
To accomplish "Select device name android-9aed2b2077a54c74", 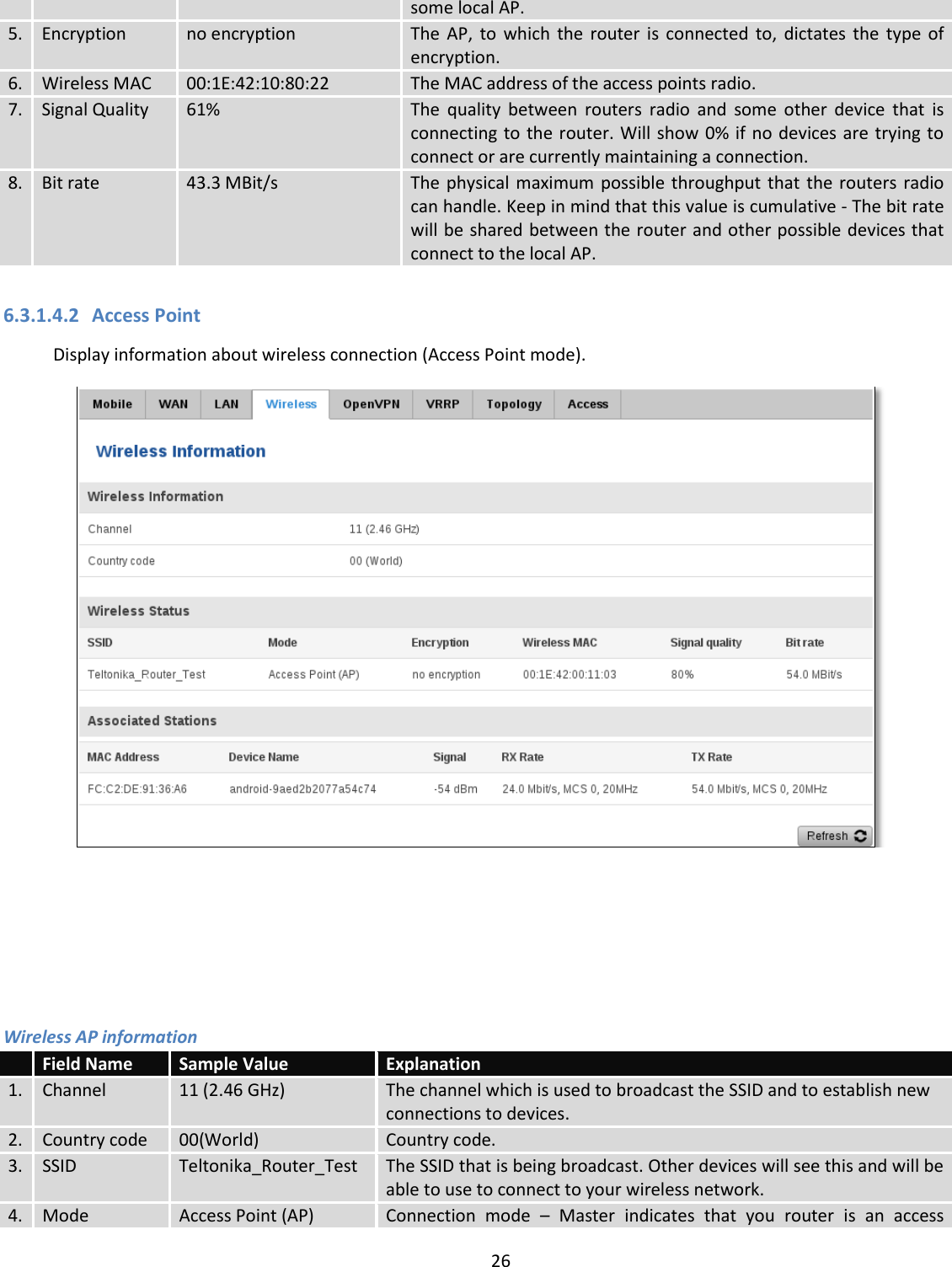I will [x=303, y=789].
